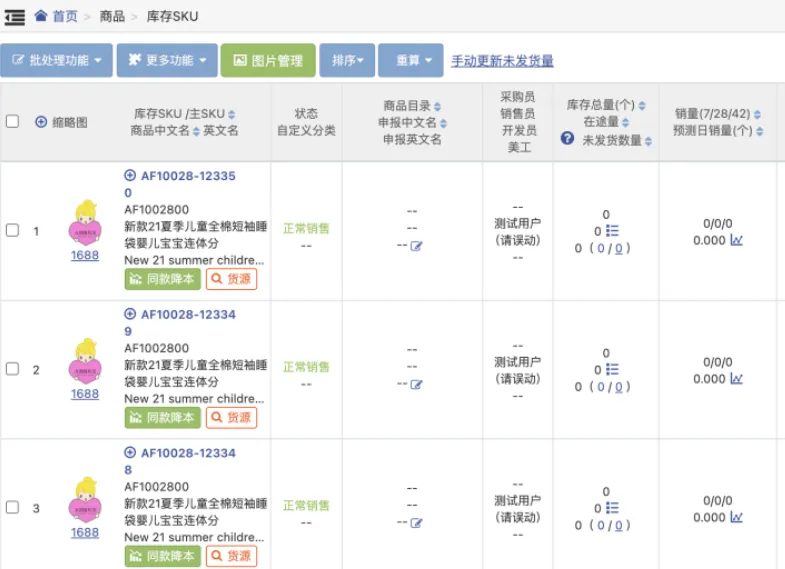The image size is (785, 569).
Task: Click 正常销售 status in row 3
Action: [306, 506]
